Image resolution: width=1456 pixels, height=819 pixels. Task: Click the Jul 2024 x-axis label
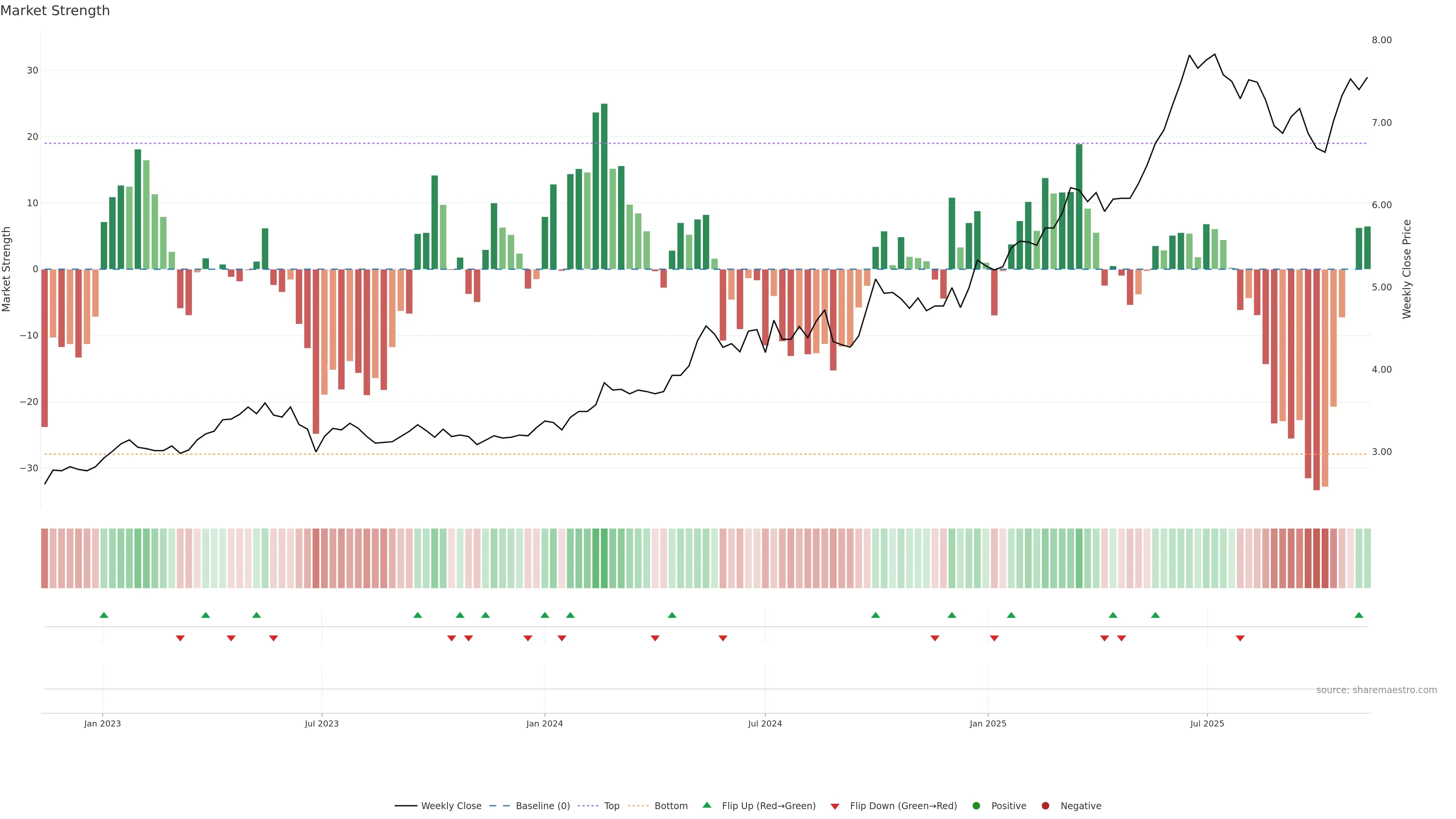765,723
